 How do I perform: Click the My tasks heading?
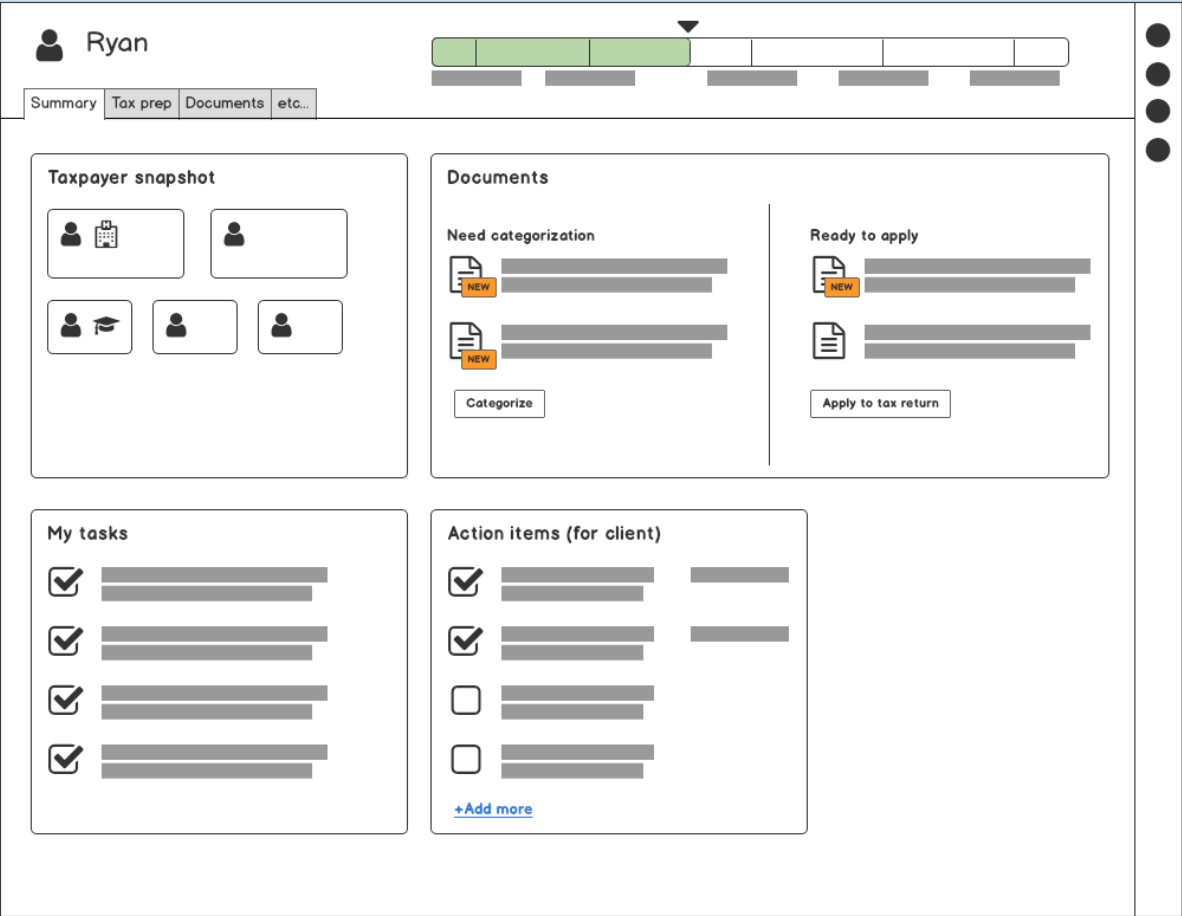87,533
